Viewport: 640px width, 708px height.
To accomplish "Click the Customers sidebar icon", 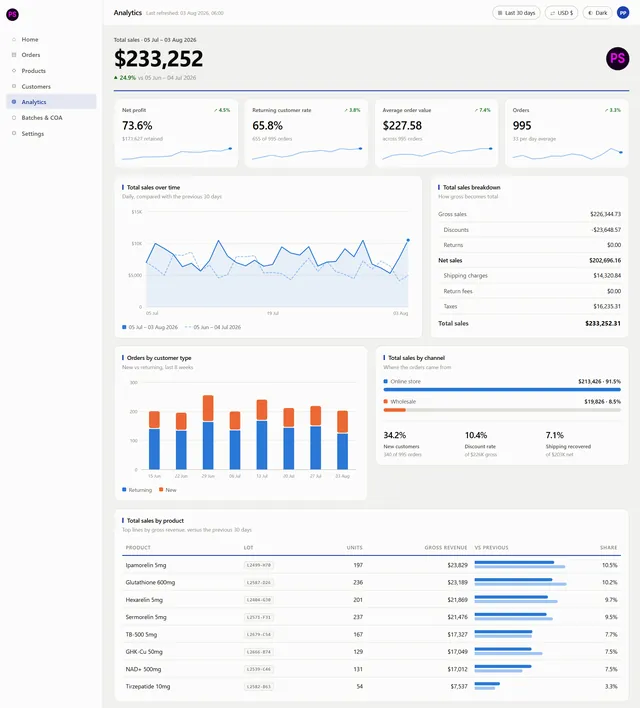I will pyautogui.click(x=14, y=86).
